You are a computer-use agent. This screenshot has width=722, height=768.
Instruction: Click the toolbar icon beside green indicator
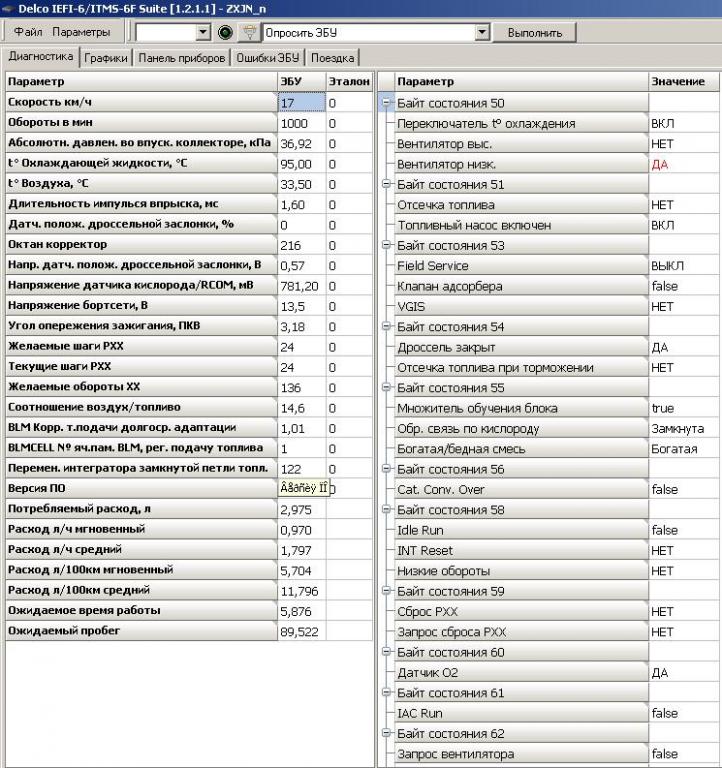pyautogui.click(x=249, y=33)
